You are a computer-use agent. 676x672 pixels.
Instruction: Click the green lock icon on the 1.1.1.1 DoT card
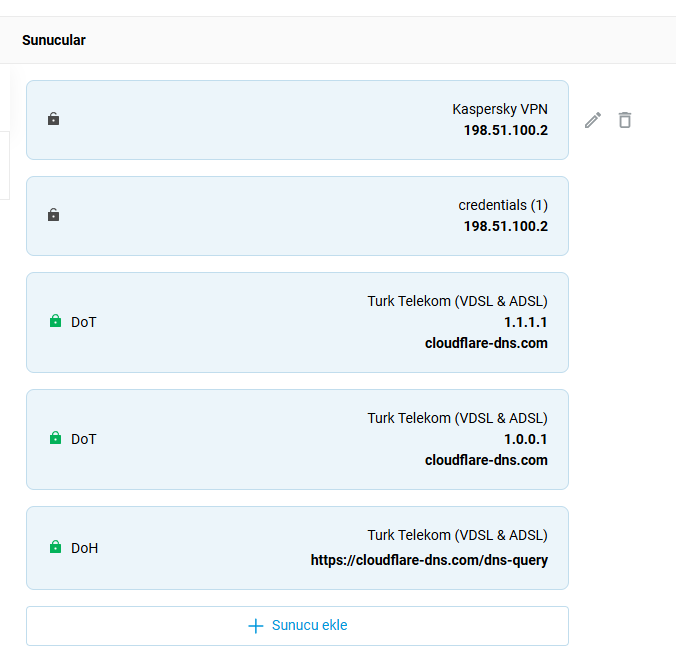tap(55, 321)
